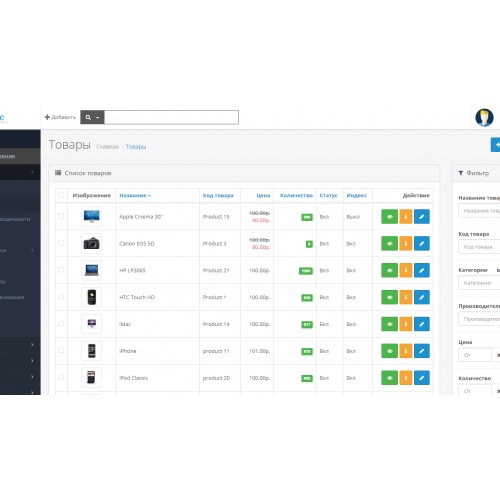Check the HTC Touch HD row checkbox

pyautogui.click(x=61, y=297)
